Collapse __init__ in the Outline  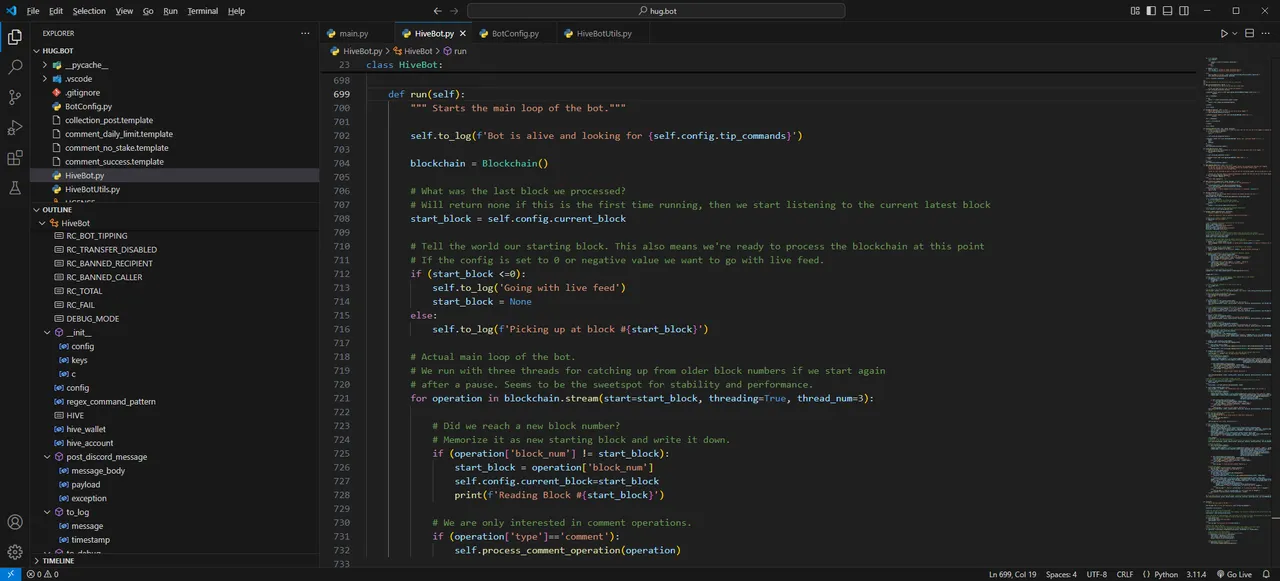coord(47,333)
